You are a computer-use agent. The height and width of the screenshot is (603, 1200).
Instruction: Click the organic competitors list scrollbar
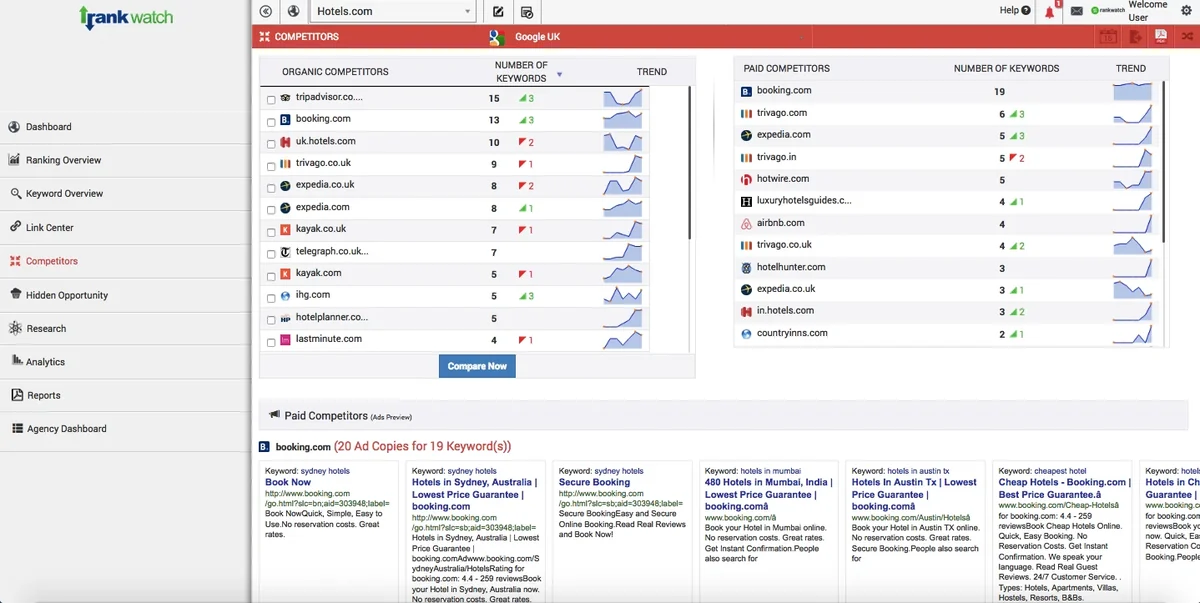(x=689, y=163)
